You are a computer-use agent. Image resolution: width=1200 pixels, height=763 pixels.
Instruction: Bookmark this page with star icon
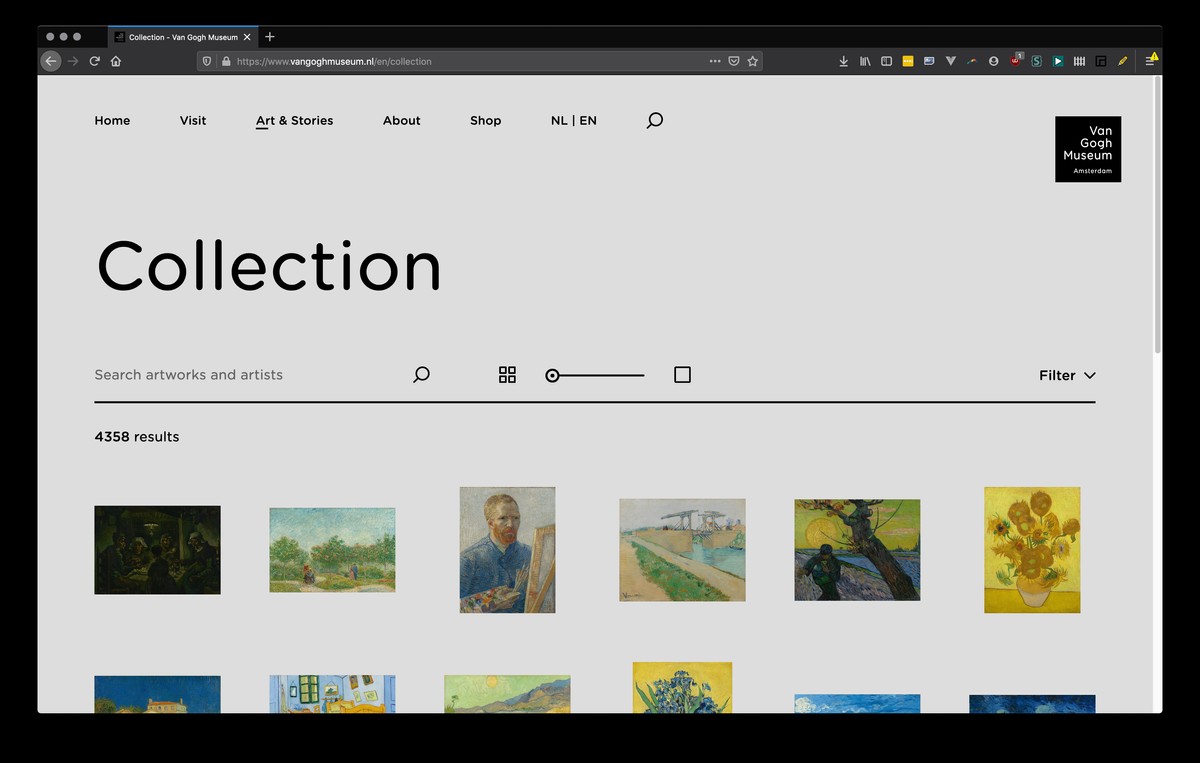tap(753, 61)
